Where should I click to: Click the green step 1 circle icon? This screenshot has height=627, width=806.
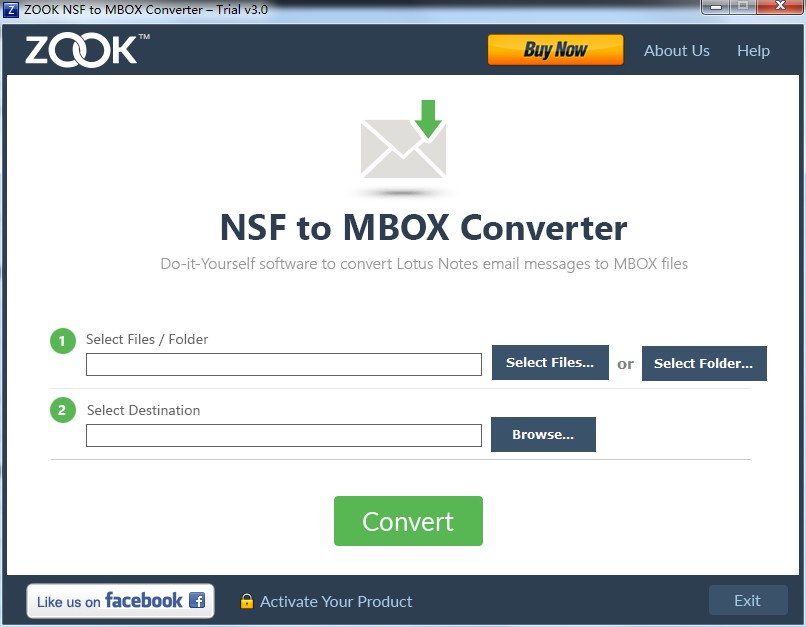point(63,341)
